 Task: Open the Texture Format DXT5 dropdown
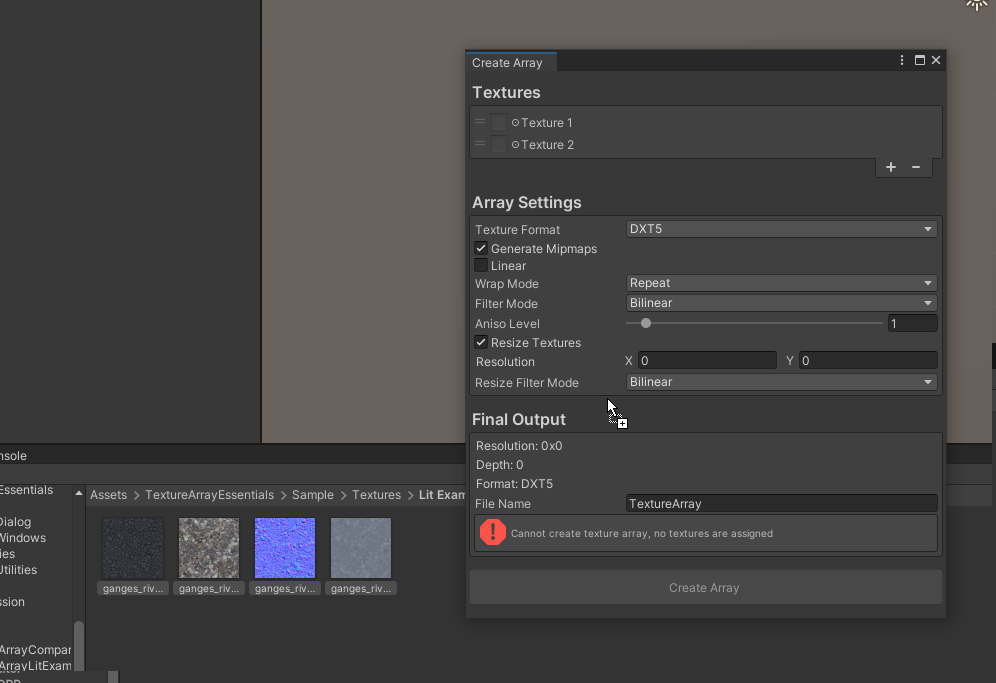pyautogui.click(x=781, y=229)
